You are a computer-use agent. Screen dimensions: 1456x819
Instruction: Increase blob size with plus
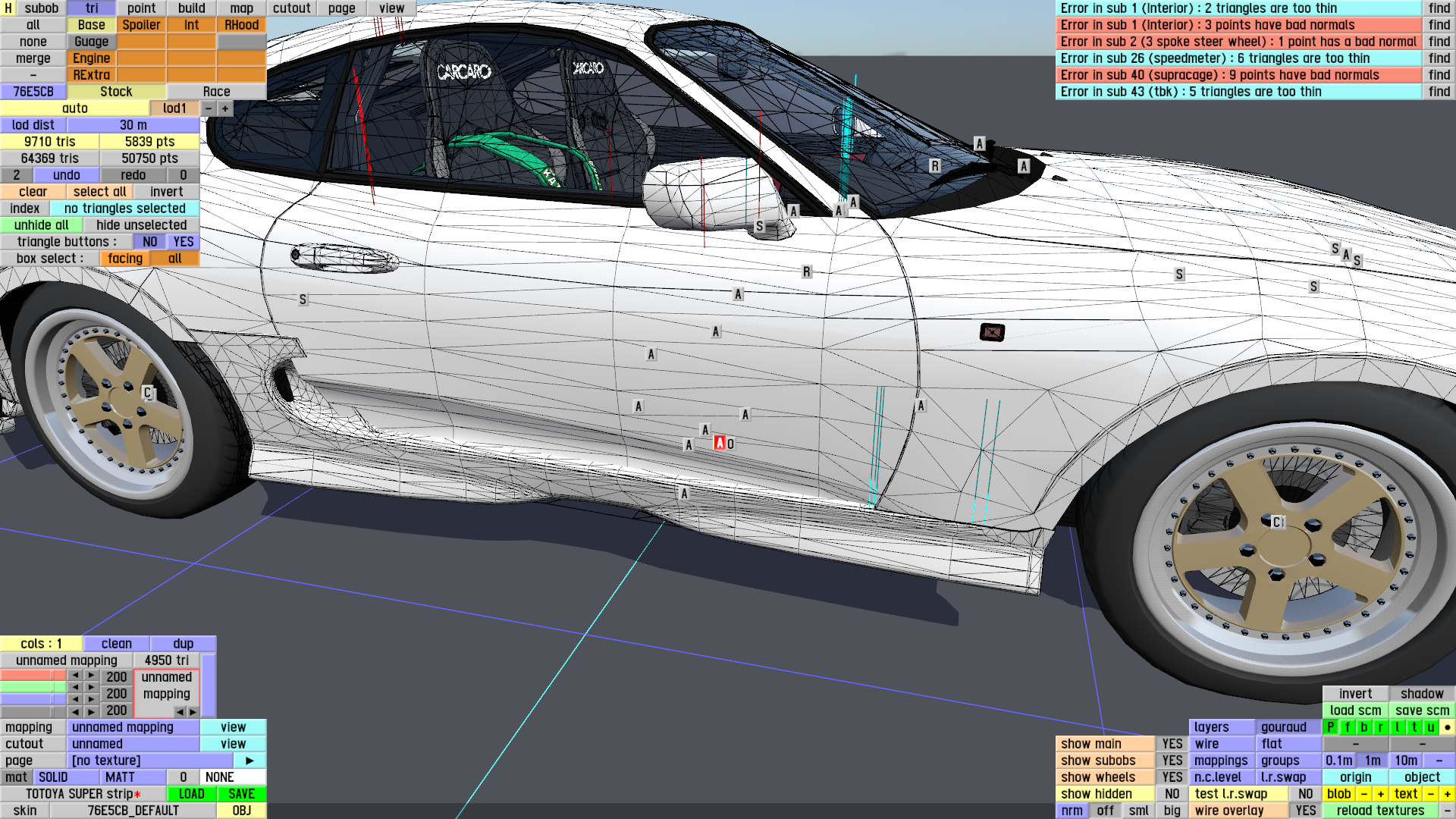click(1380, 794)
